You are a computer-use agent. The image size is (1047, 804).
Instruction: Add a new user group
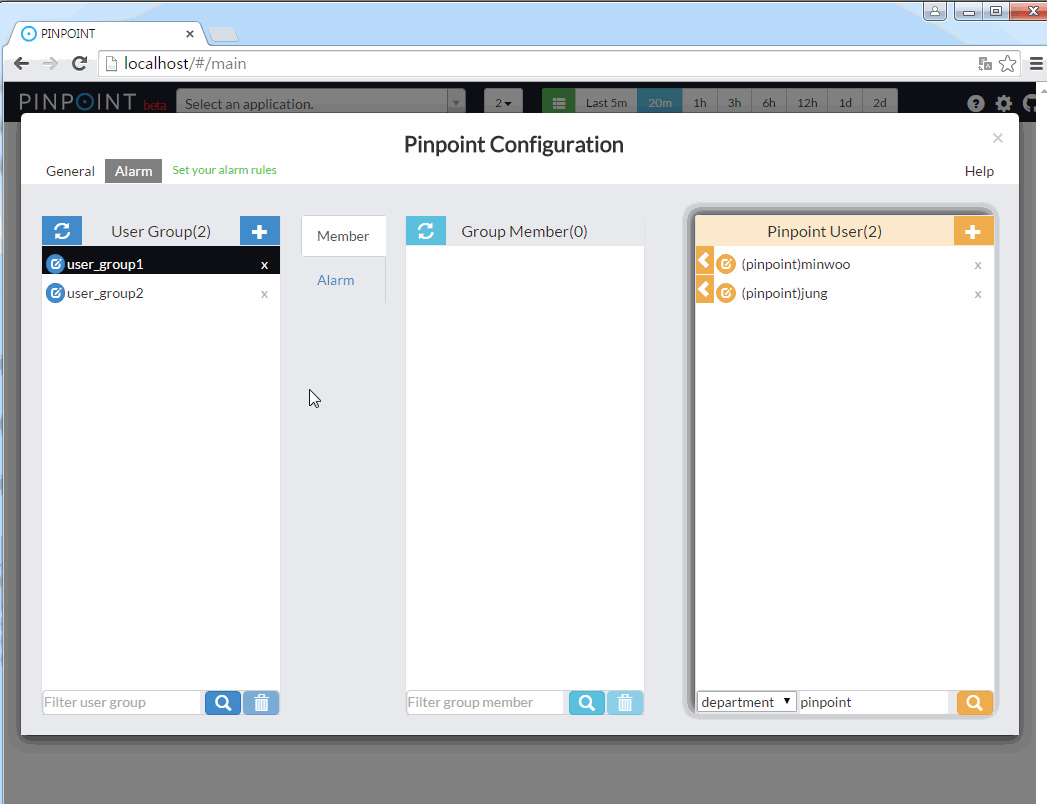click(260, 231)
